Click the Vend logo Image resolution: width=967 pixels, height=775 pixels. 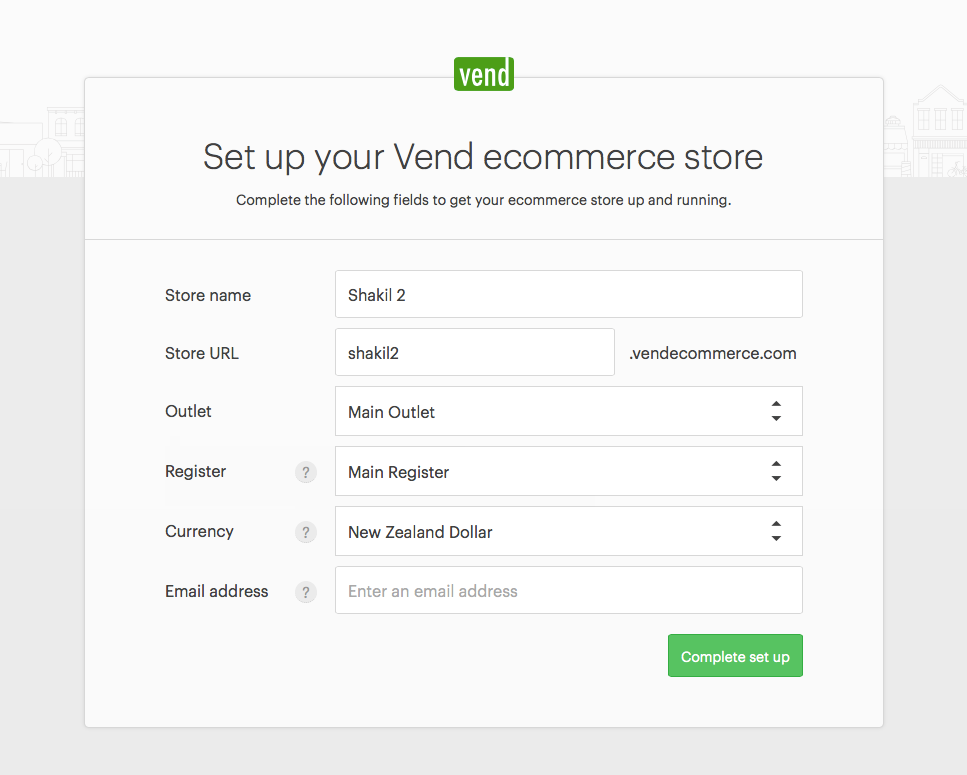484,74
